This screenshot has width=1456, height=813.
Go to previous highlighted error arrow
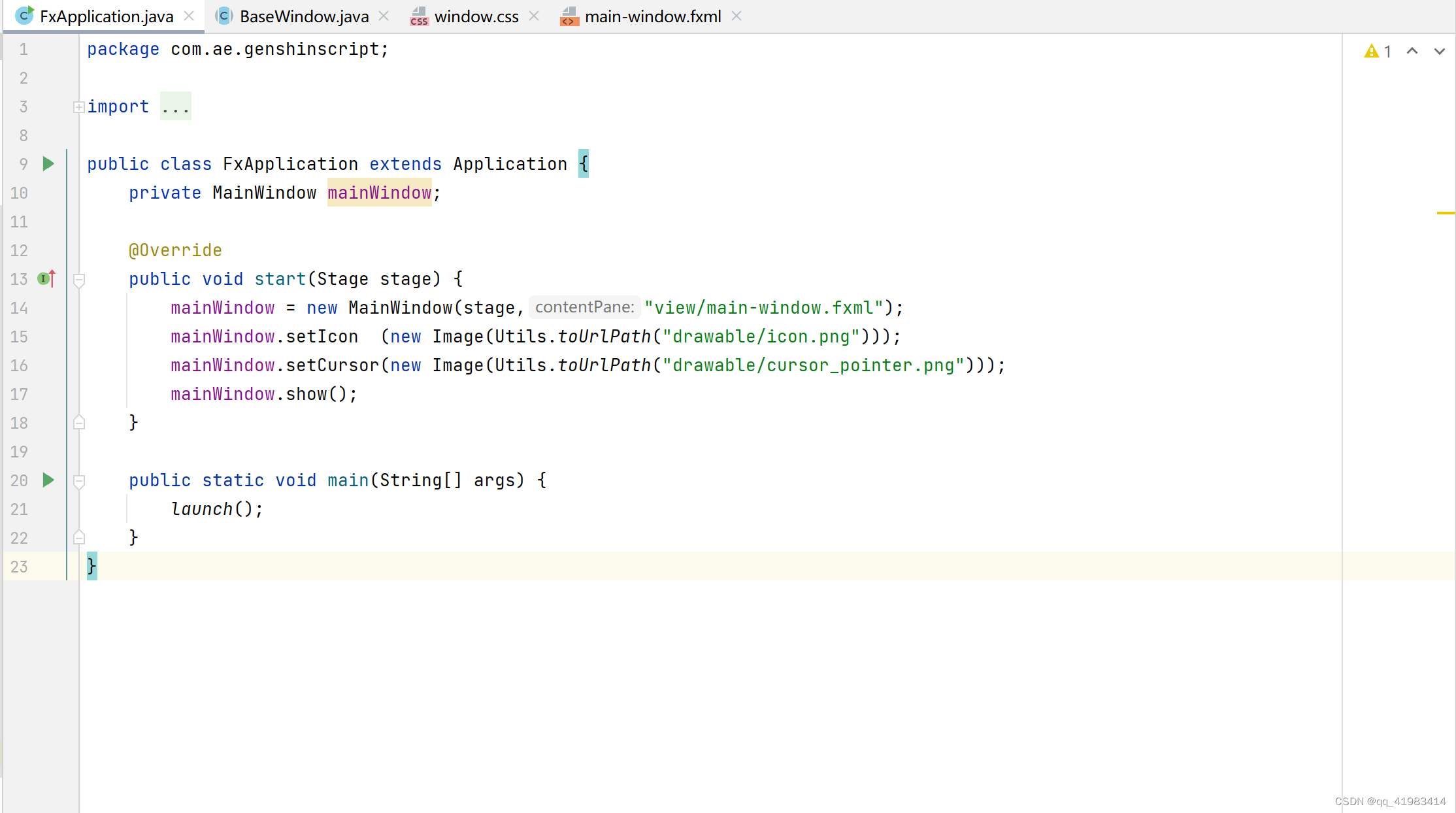(1412, 51)
